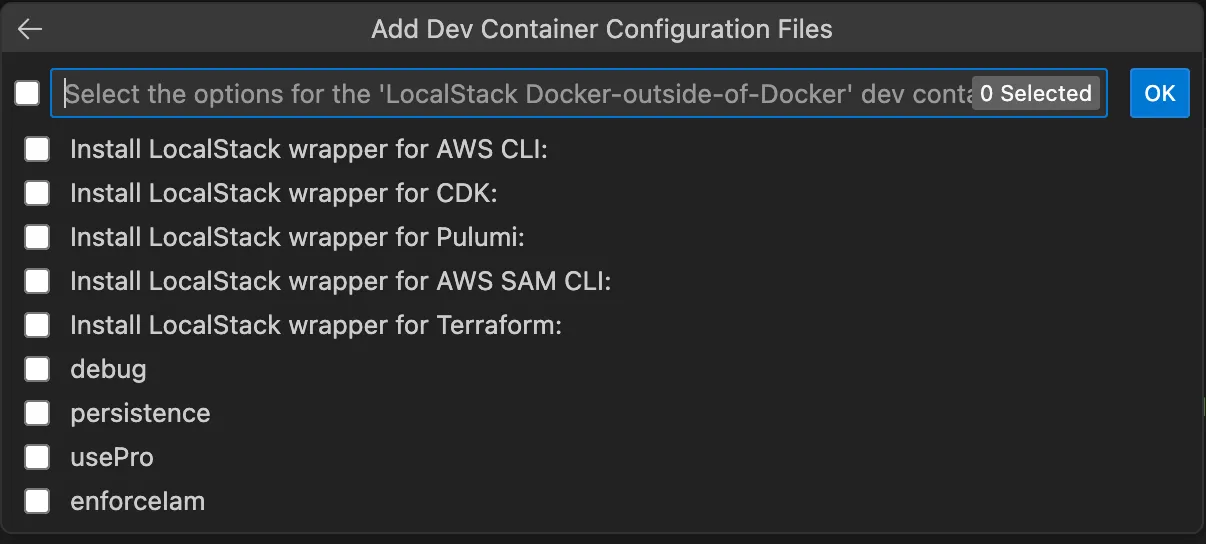Click the 0 Selected badge
Screen dimensions: 1206x544
(x=1035, y=93)
